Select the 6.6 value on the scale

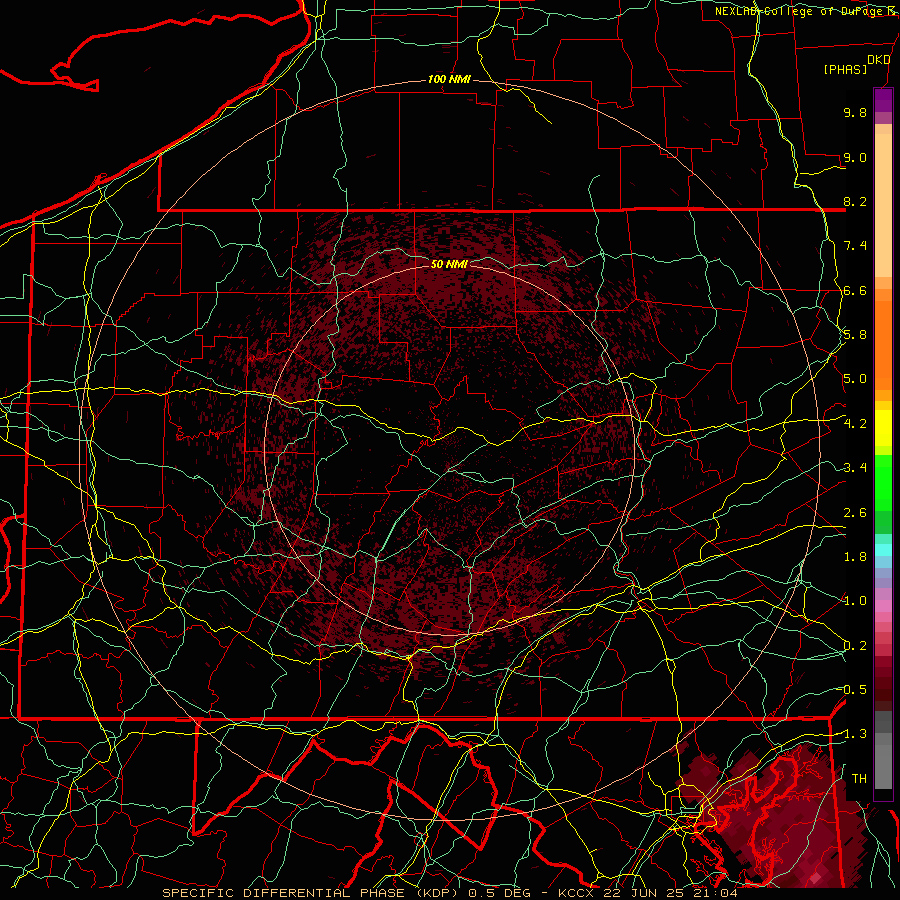(x=855, y=290)
